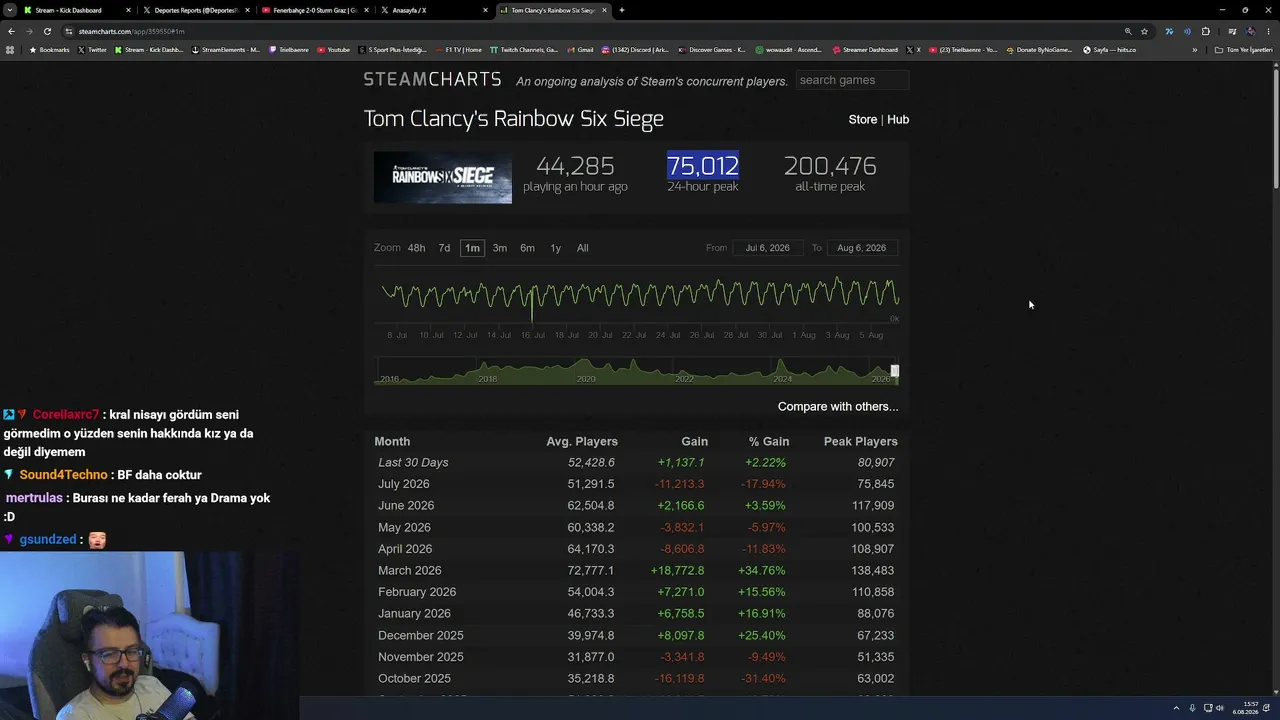Grab the chart navigator range handle

895,371
